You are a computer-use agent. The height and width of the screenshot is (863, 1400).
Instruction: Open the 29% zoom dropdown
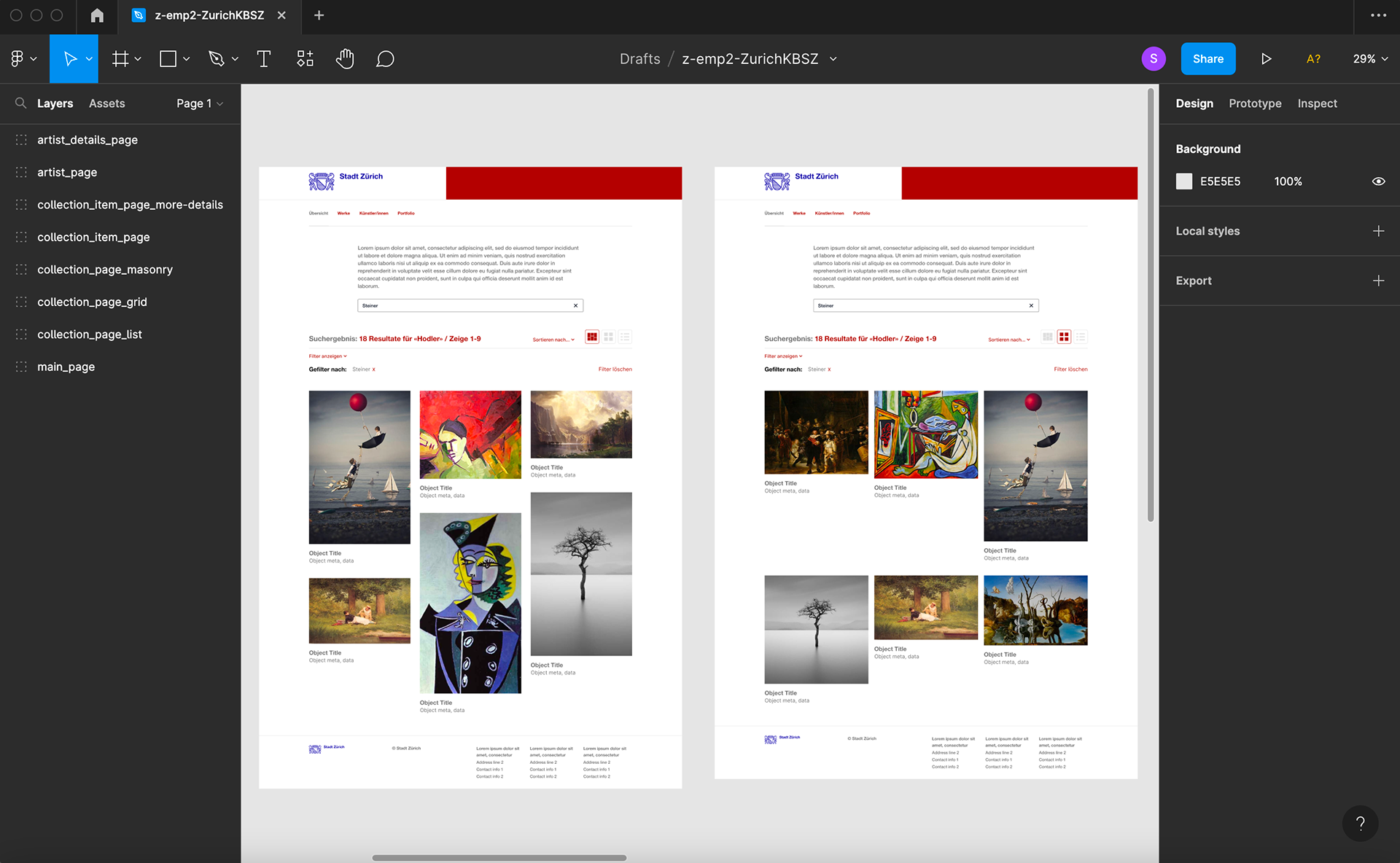pos(1370,59)
